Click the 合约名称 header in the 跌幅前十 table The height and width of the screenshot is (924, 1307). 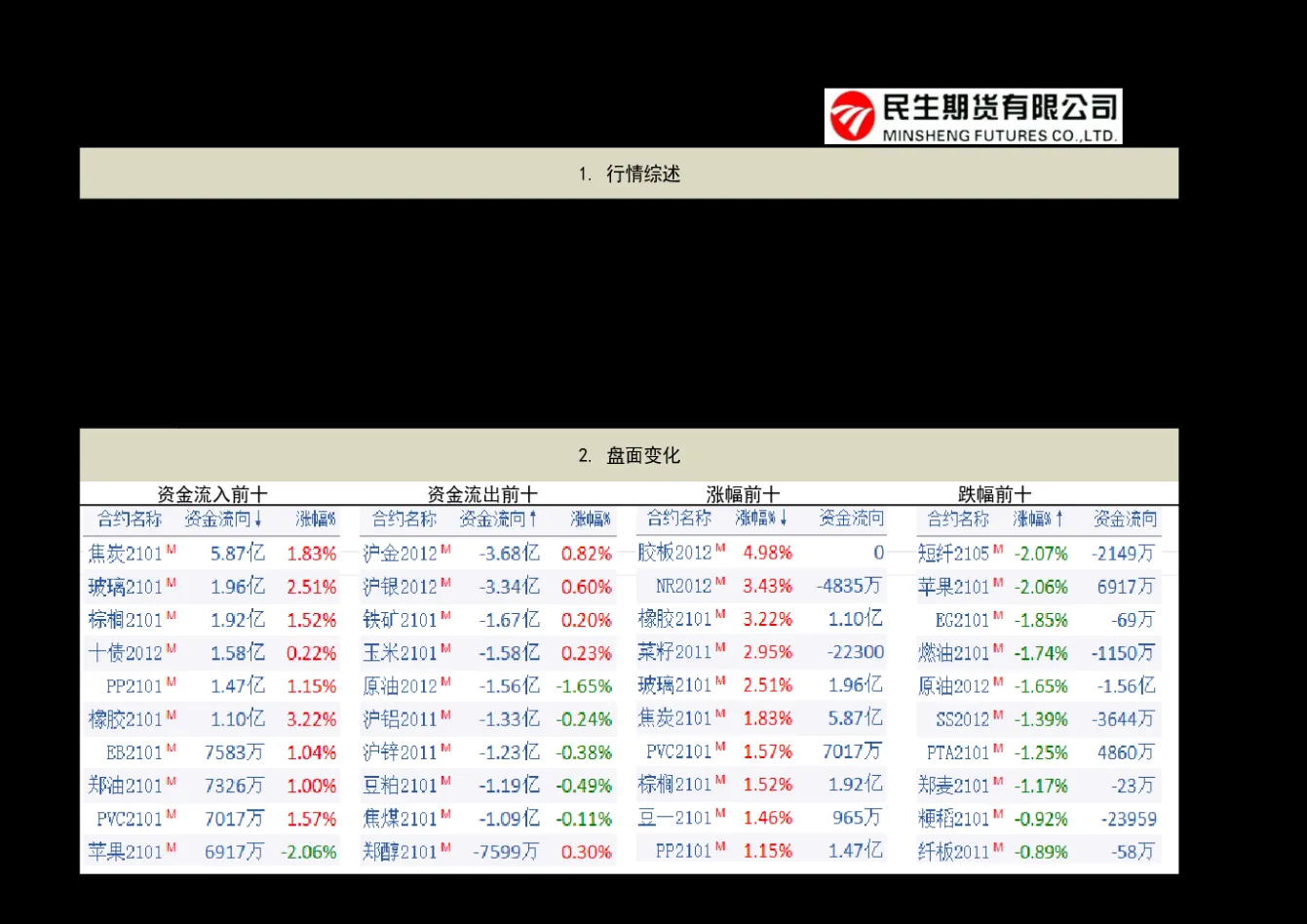pos(958,519)
